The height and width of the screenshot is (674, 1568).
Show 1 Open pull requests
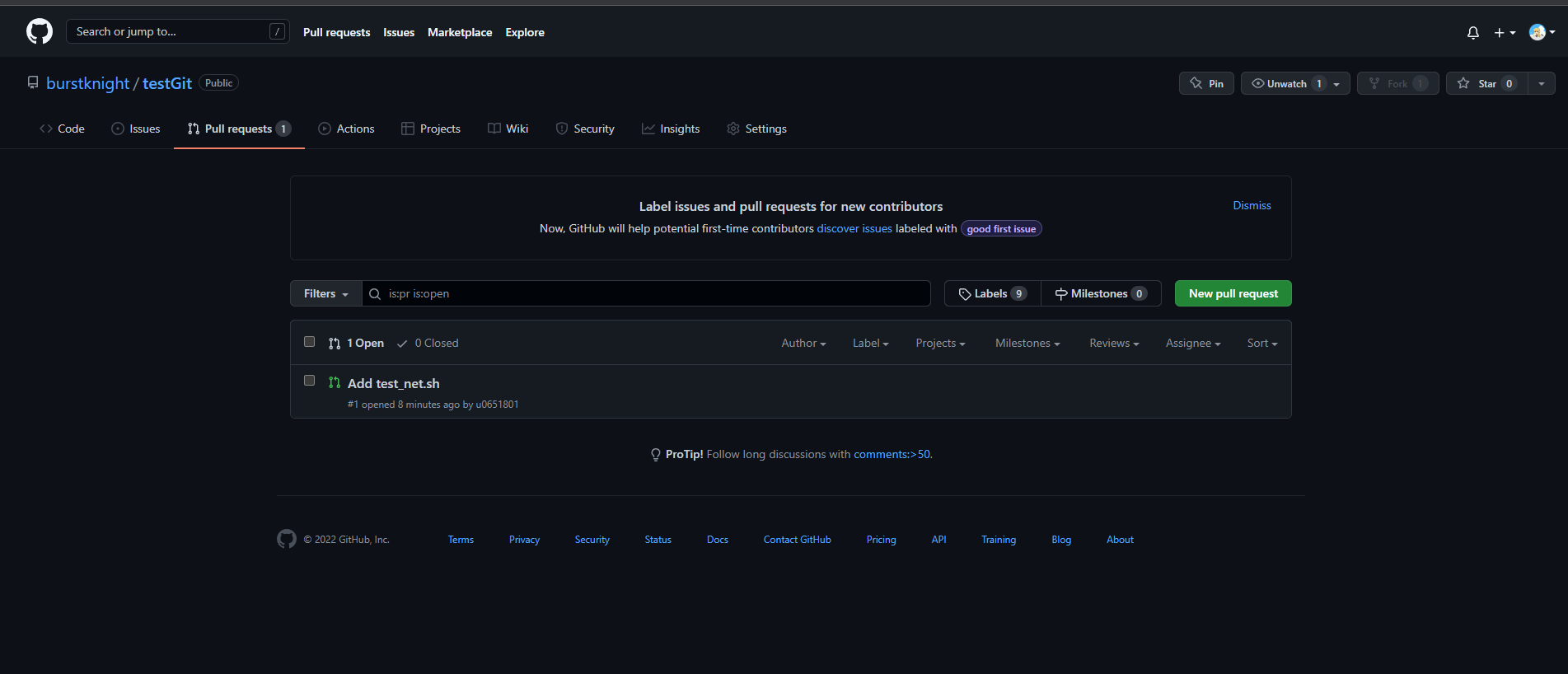(357, 344)
